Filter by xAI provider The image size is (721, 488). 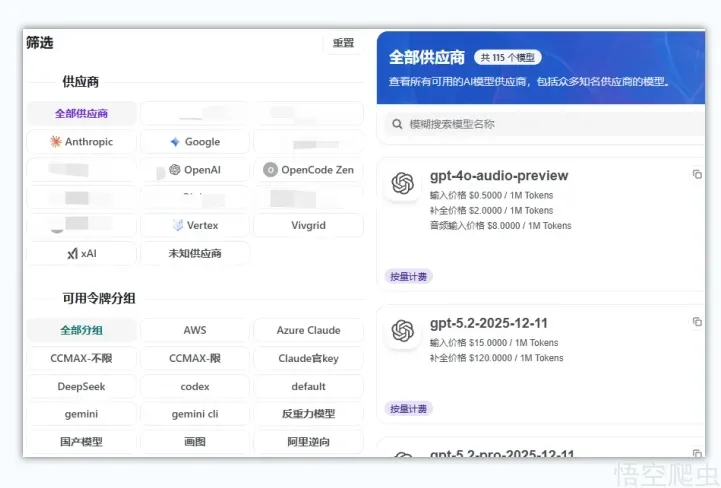81,253
